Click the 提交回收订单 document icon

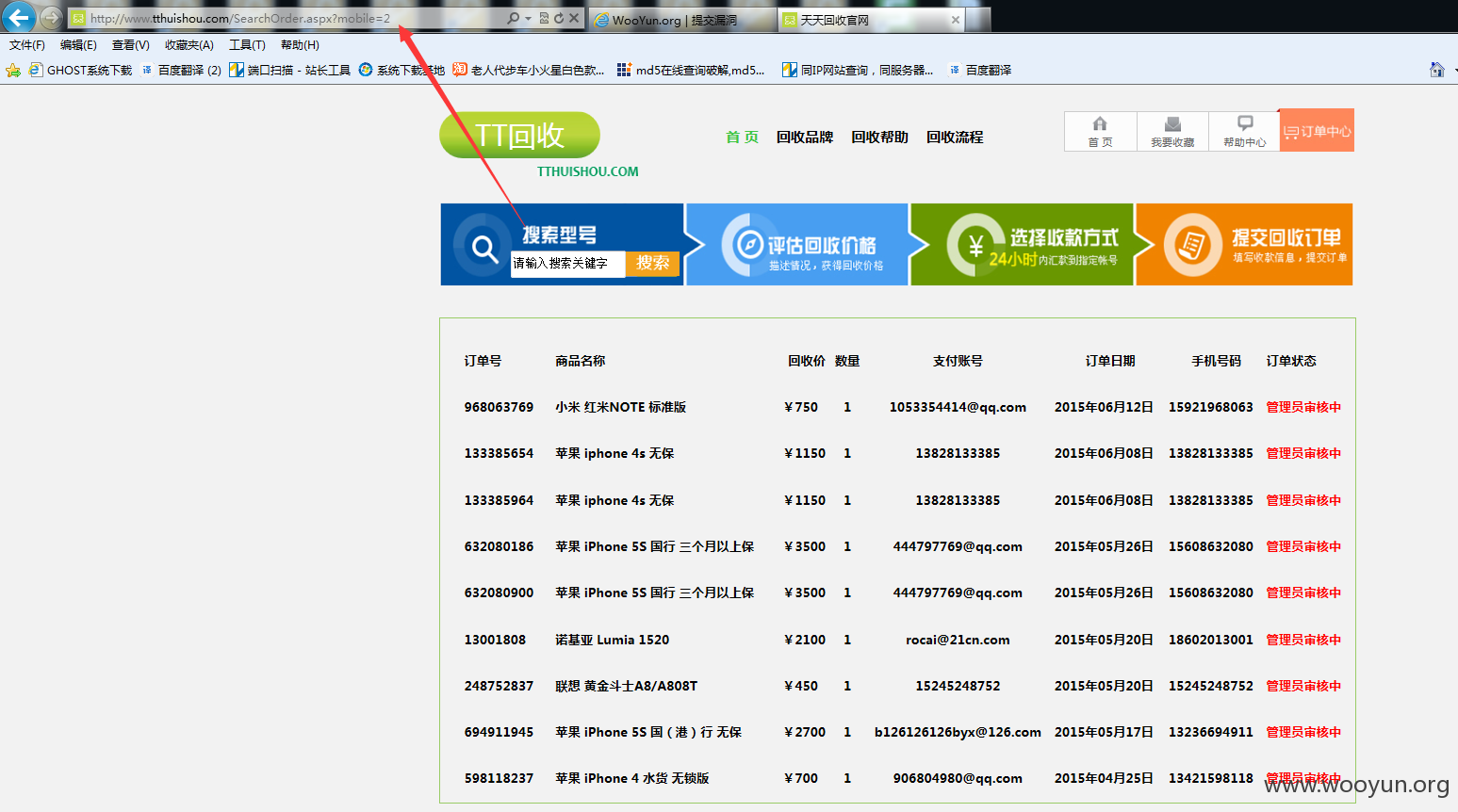tap(1192, 245)
